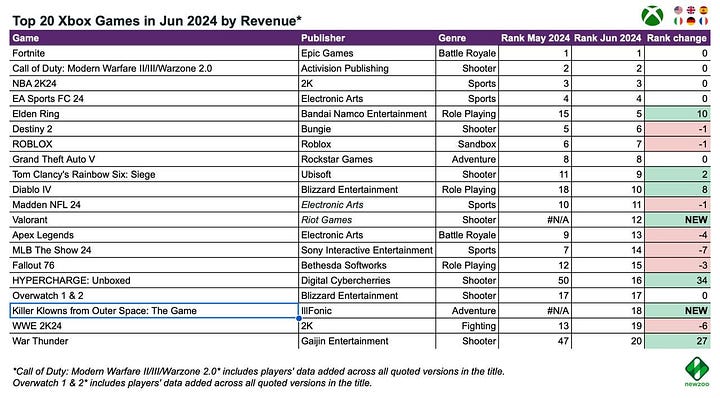Click the Newzoo logo
720x398 pixels.
coord(697,371)
